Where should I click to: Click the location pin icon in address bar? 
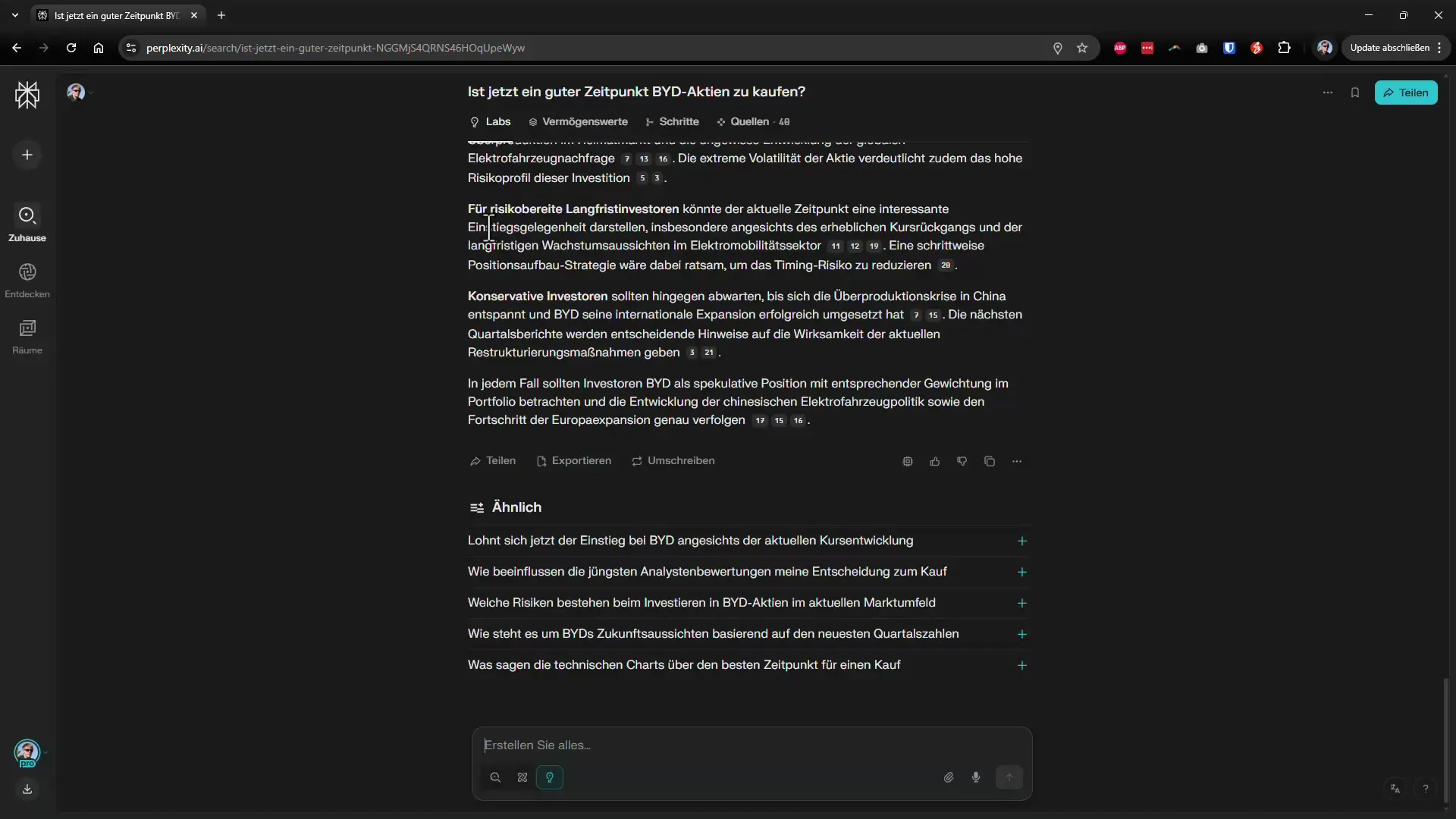tap(1058, 48)
